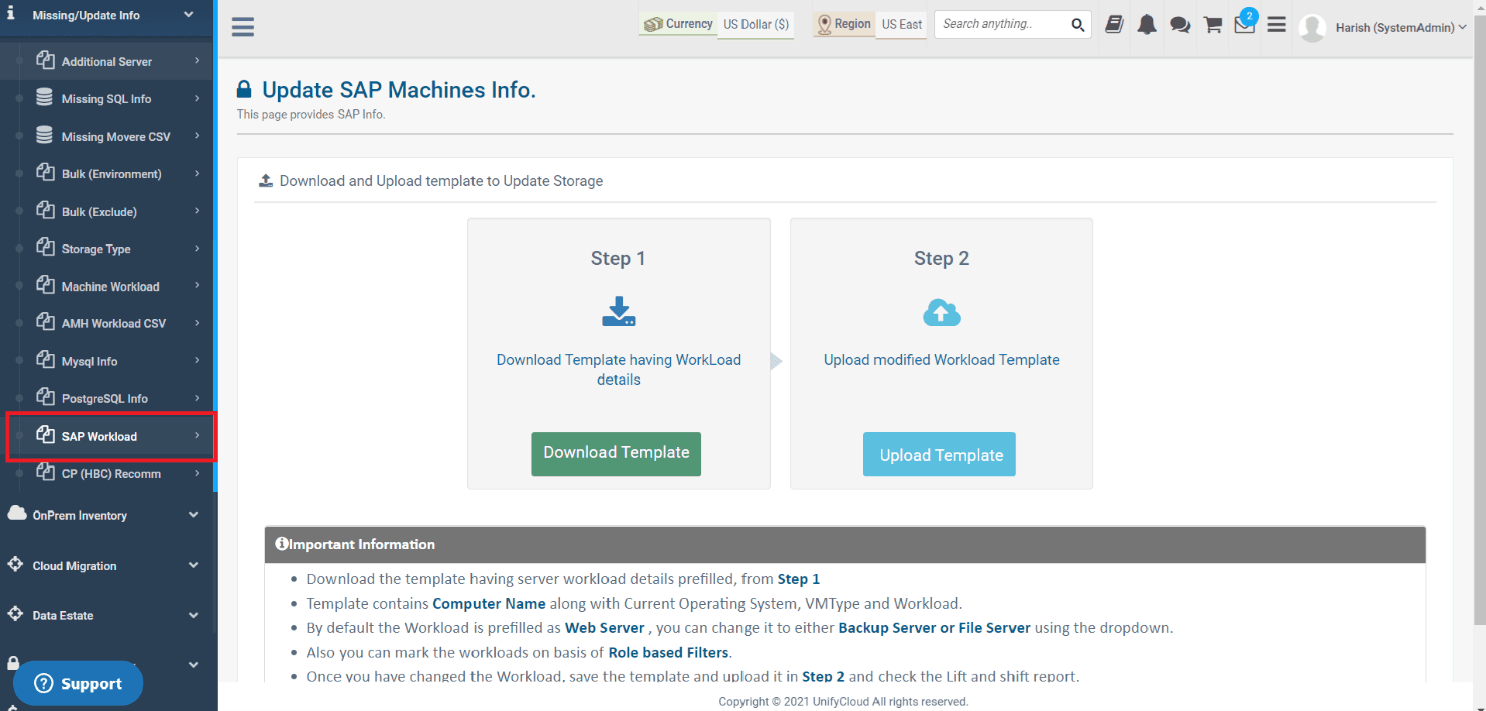Open the Harish (SystemAdmin) user menu
Image resolution: width=1486 pixels, height=711 pixels.
pos(1382,28)
